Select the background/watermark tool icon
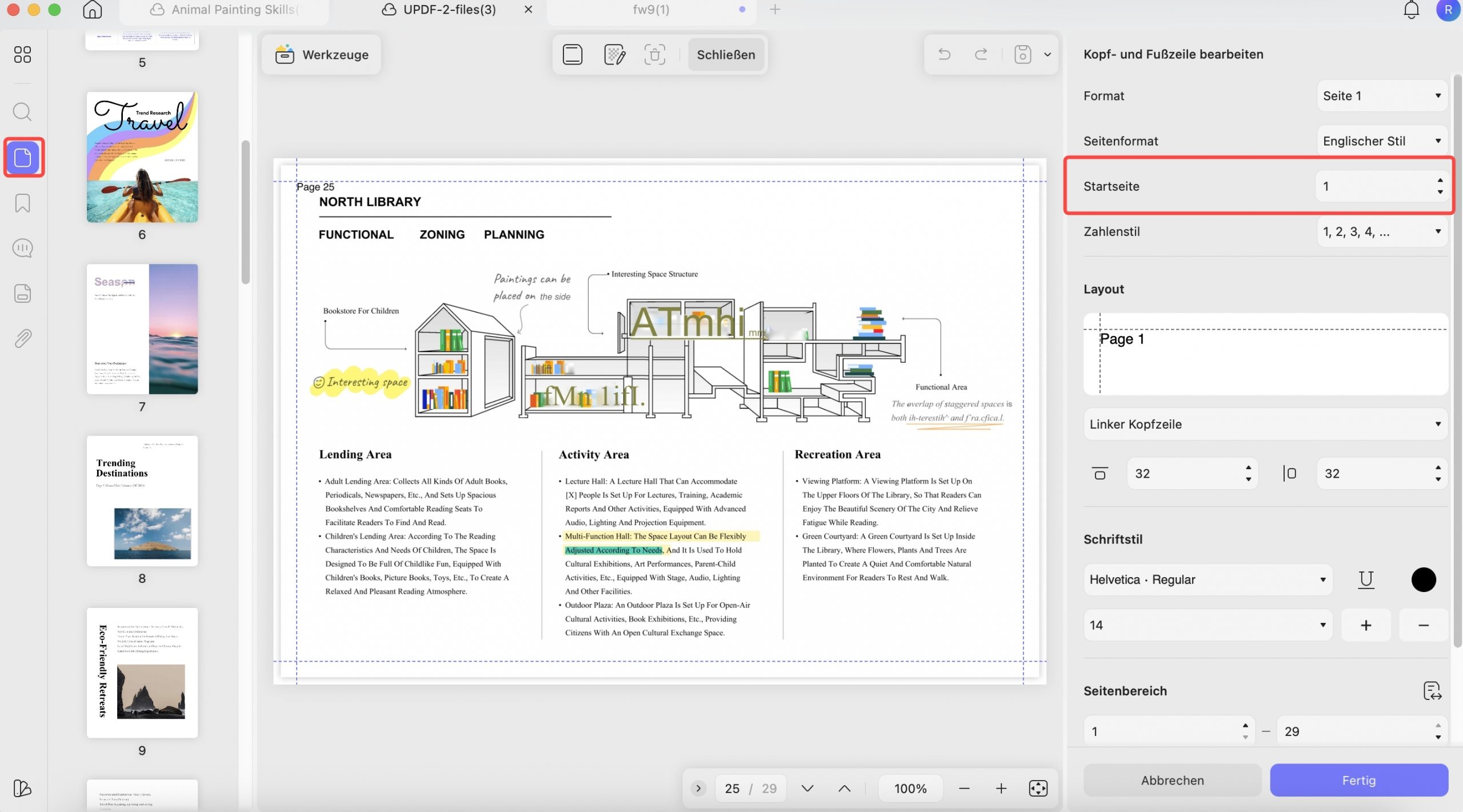The image size is (1463, 812). tap(614, 54)
